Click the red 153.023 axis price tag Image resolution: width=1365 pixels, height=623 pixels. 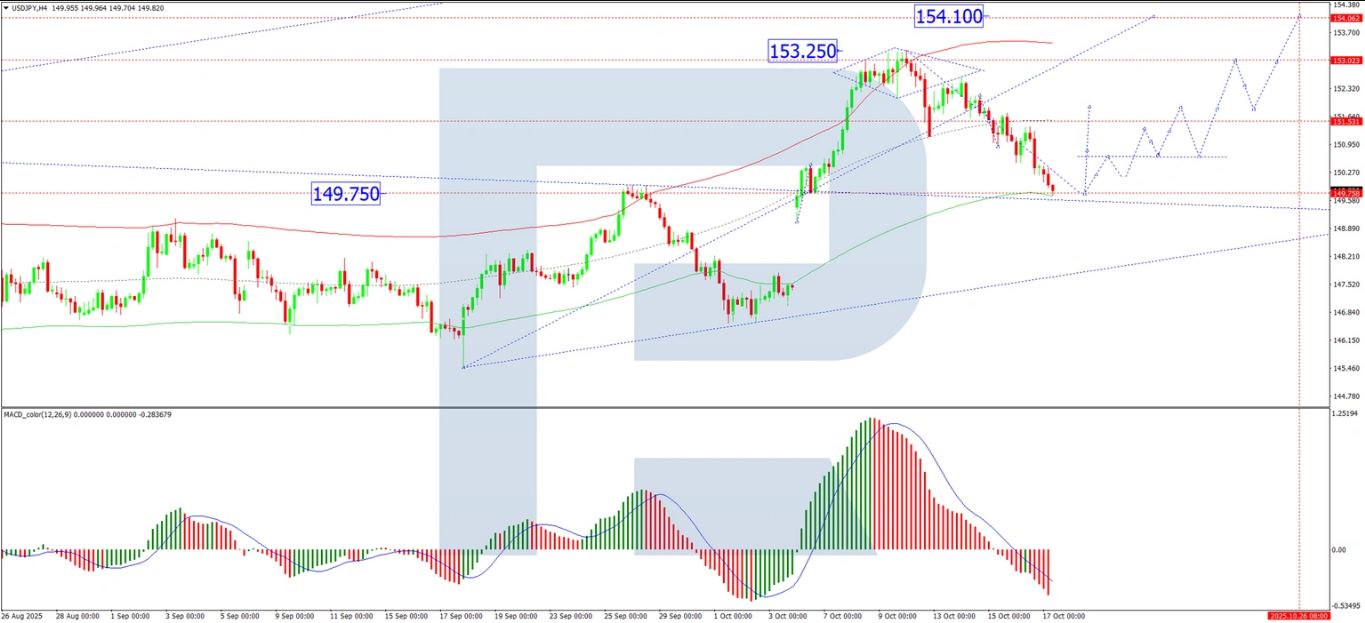coord(1345,61)
